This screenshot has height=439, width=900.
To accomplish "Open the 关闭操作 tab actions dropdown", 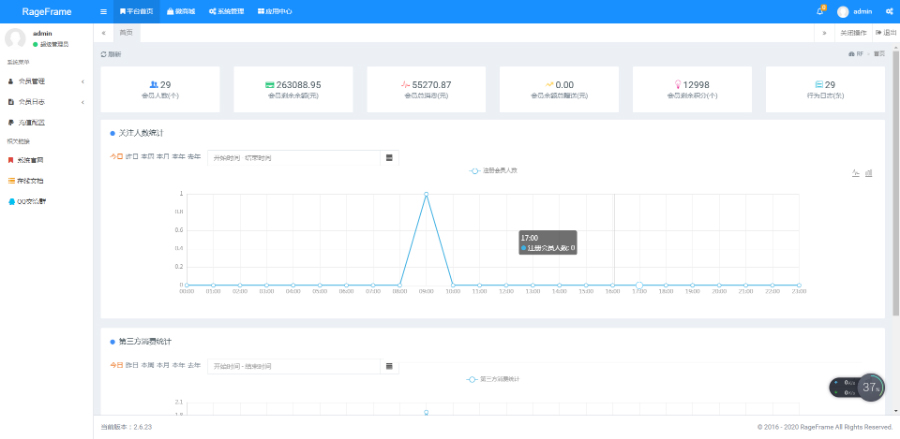I will pyautogui.click(x=852, y=33).
